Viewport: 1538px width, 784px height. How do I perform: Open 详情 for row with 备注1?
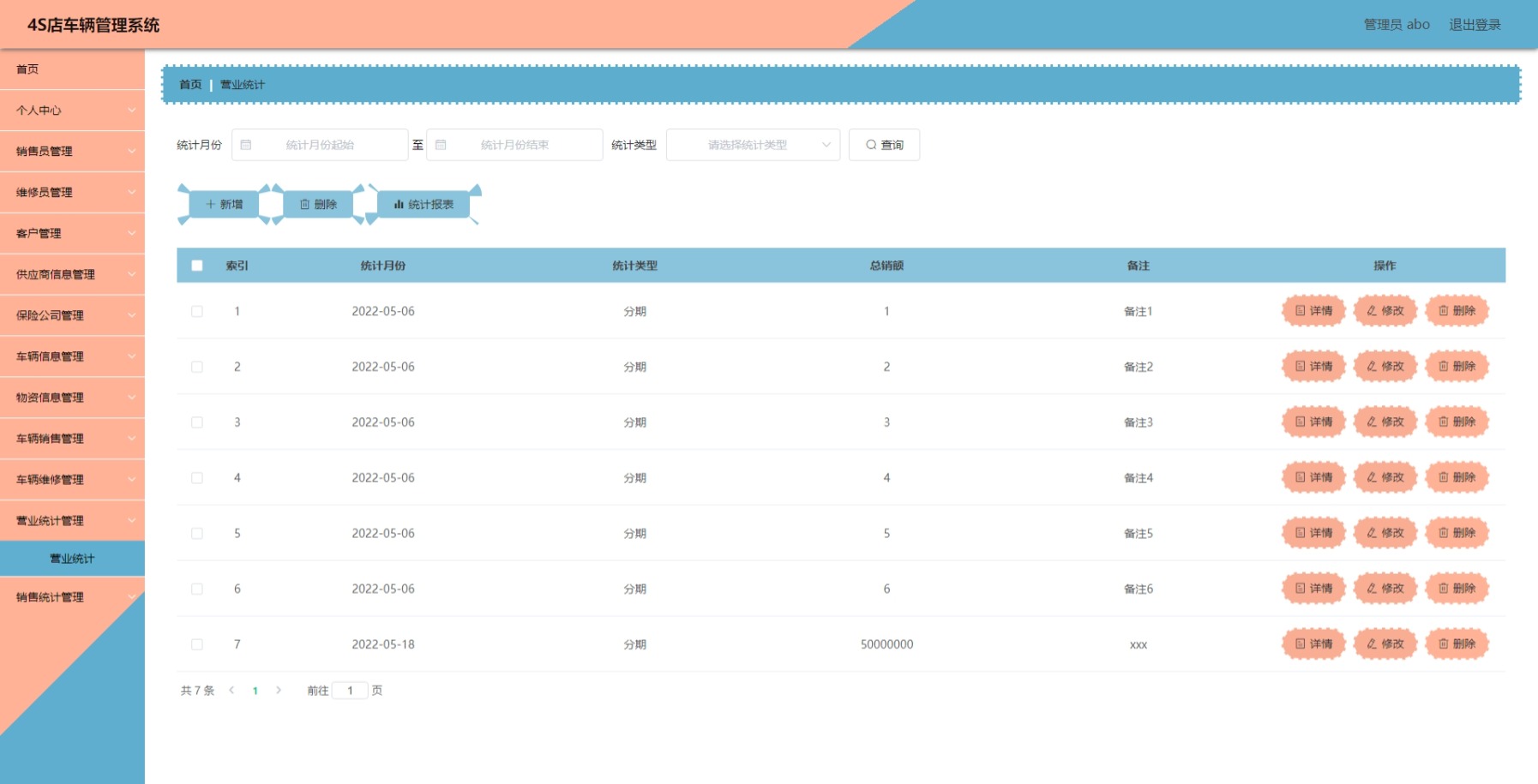point(1313,311)
